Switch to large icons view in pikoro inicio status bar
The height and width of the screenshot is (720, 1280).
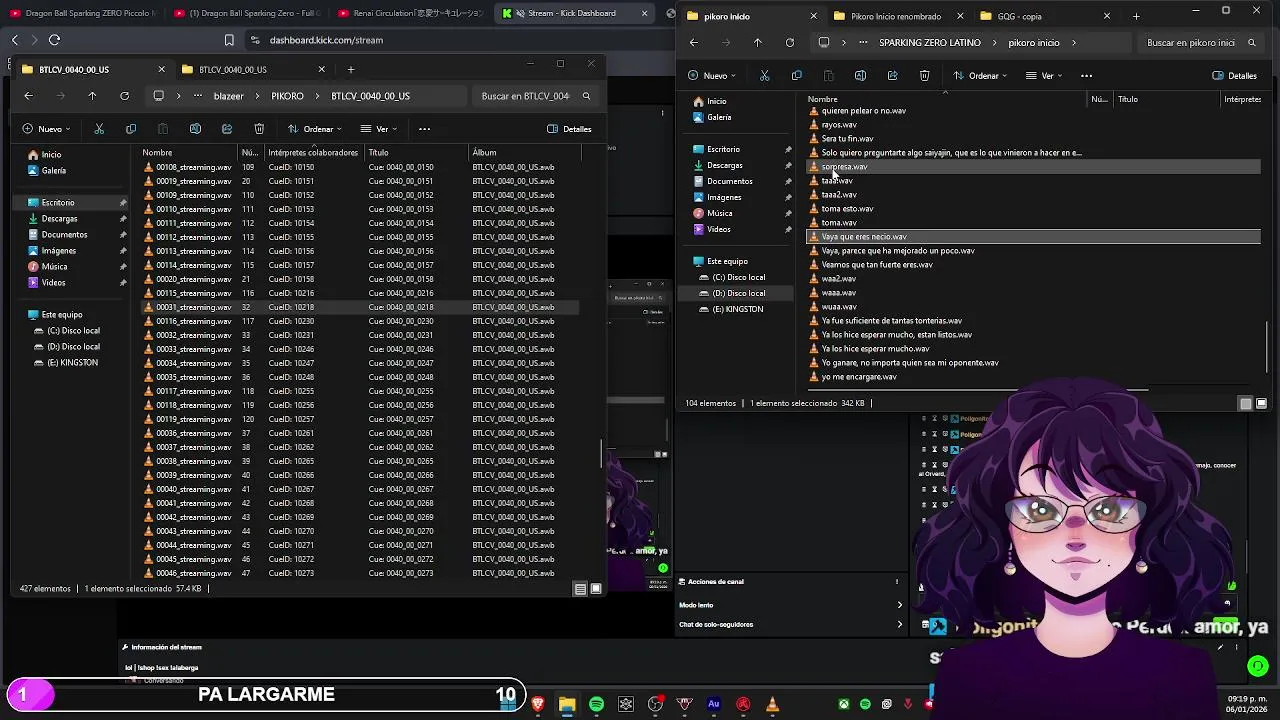tap(1262, 403)
